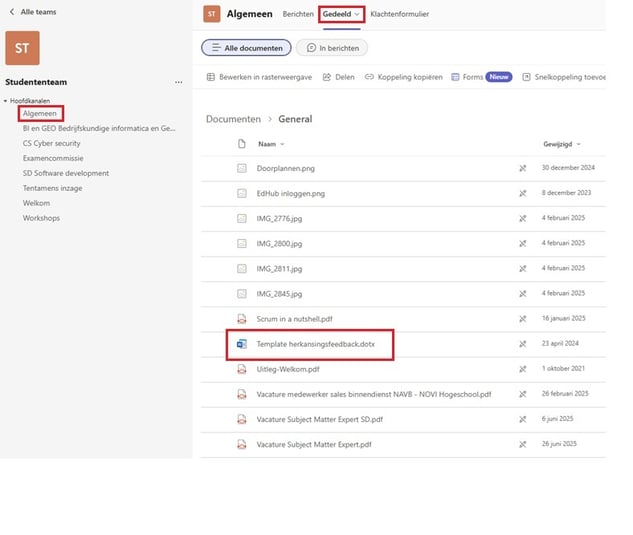Open the Workshops channel
The image size is (633, 535).
[x=41, y=218]
